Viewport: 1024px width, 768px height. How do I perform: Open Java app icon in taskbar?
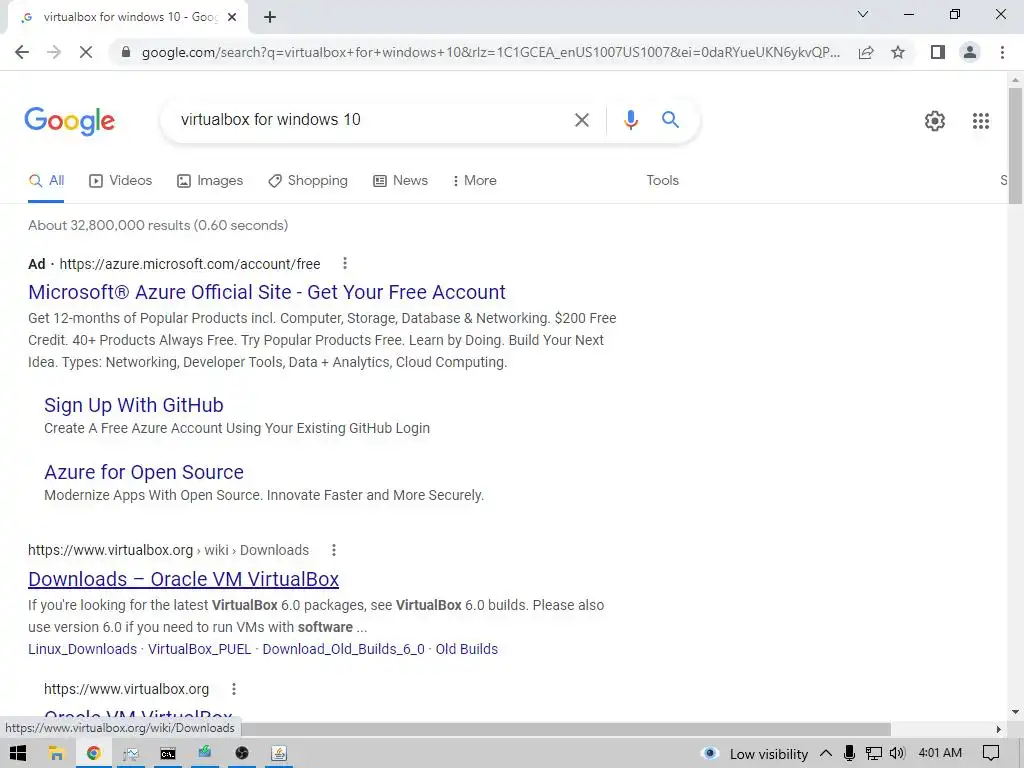[279, 754]
